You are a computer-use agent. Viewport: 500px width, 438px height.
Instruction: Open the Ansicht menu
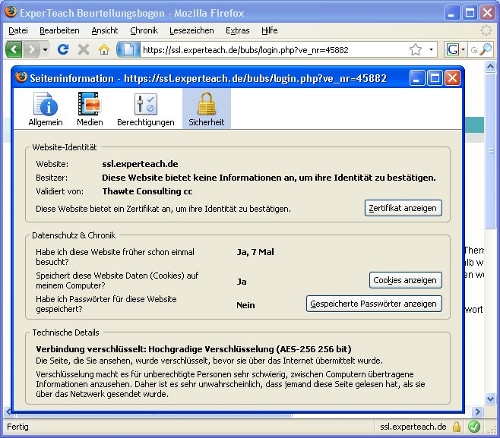click(x=105, y=31)
